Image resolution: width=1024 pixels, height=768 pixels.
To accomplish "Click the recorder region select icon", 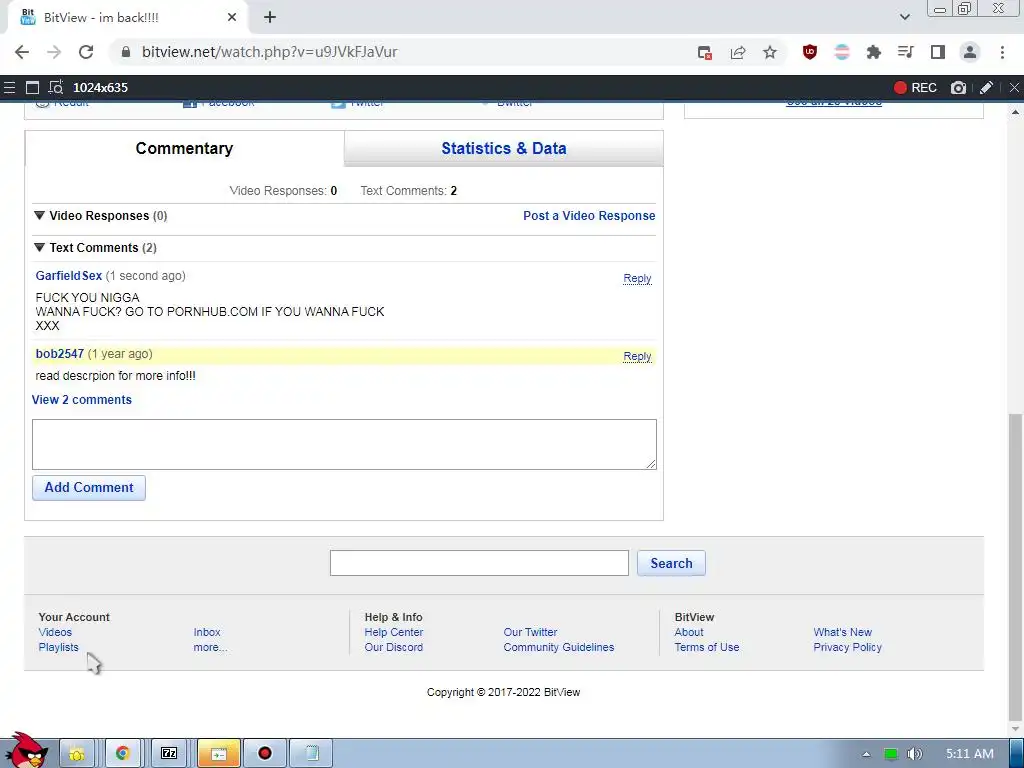I will [56, 88].
